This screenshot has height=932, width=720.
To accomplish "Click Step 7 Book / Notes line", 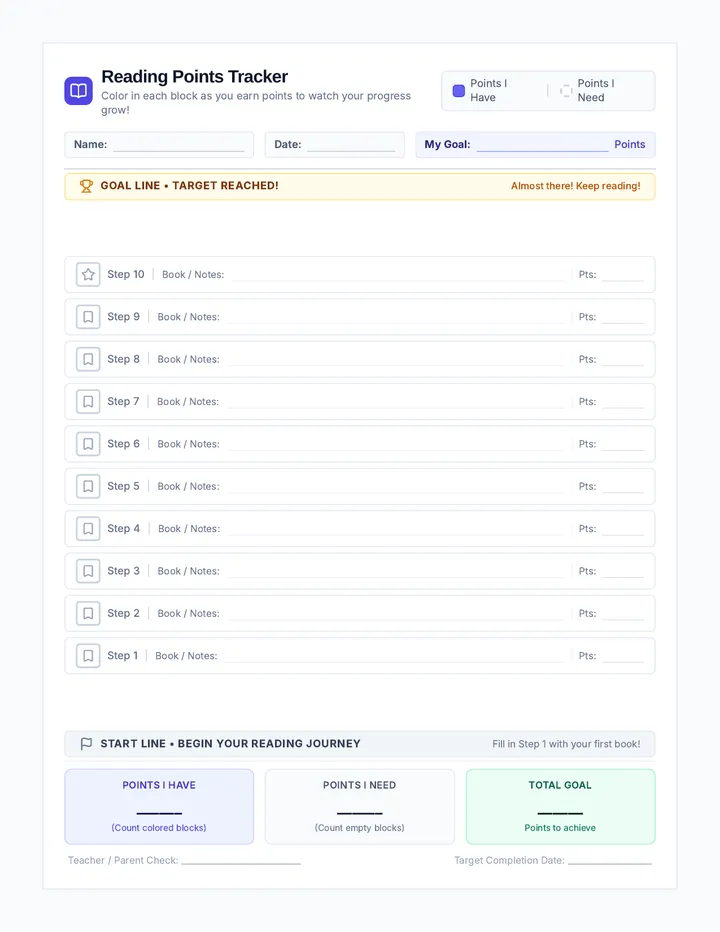I will click(395, 402).
